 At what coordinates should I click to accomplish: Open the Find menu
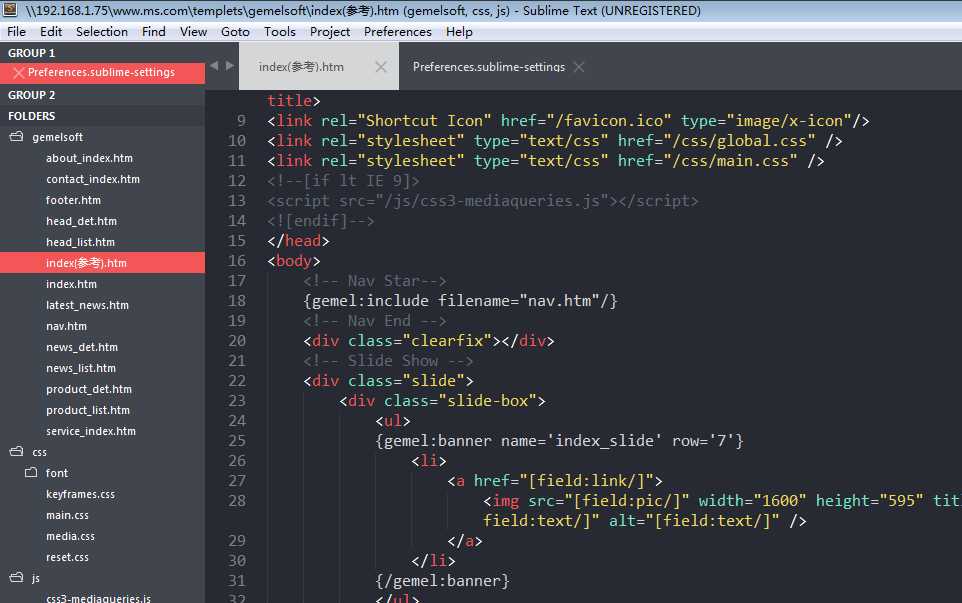[x=153, y=31]
